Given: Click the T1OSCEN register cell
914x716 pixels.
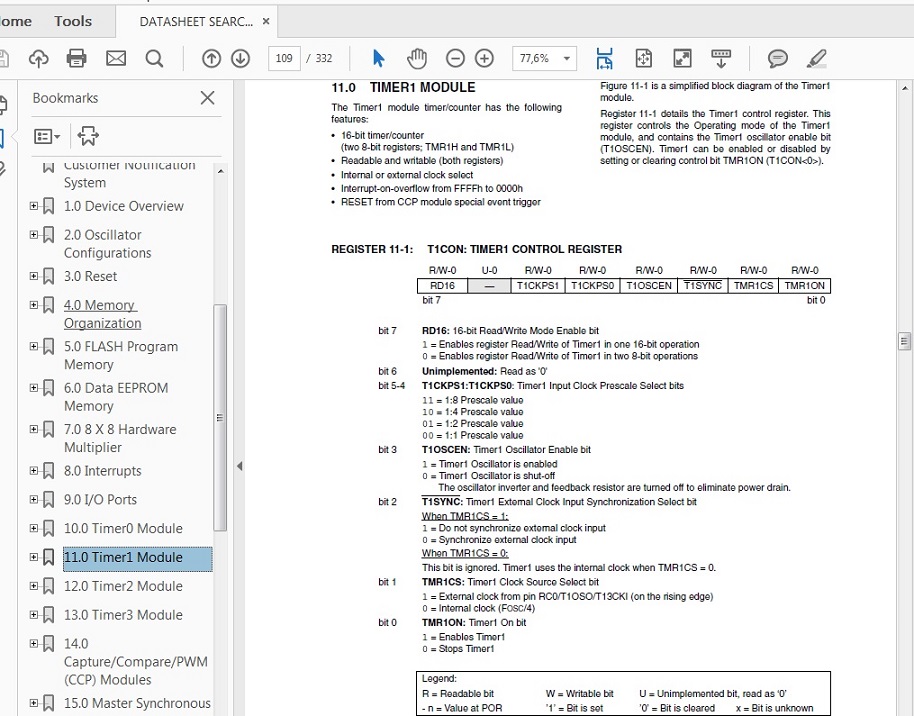Looking at the screenshot, I should (x=649, y=286).
